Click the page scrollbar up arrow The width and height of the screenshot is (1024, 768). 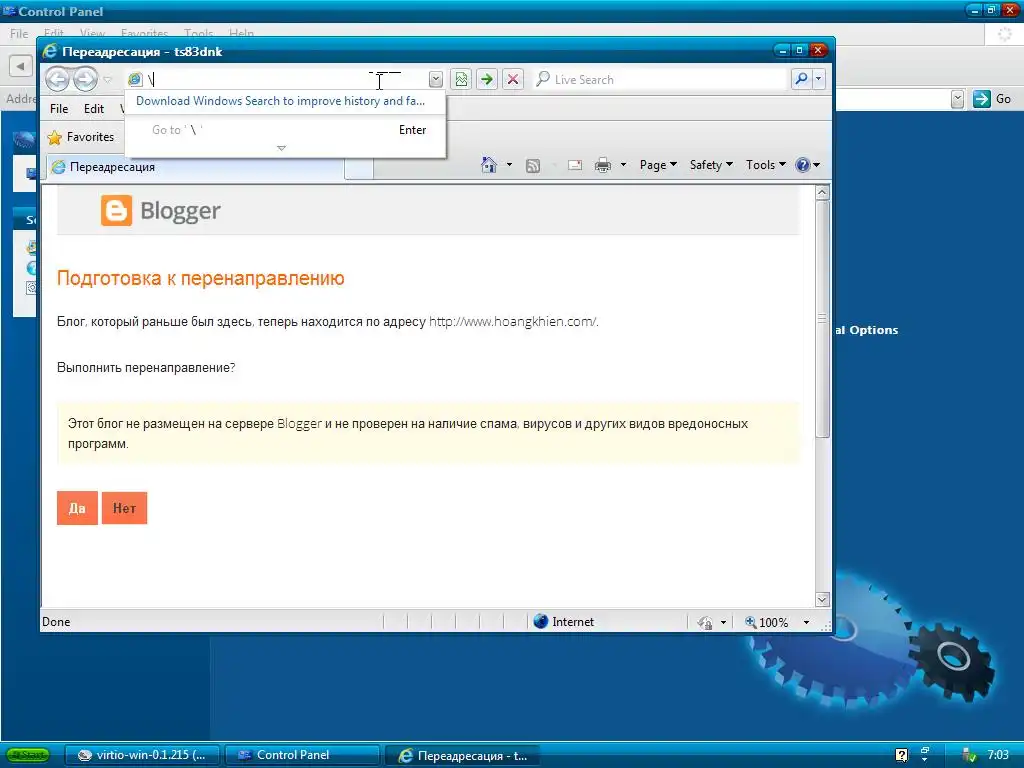point(822,193)
